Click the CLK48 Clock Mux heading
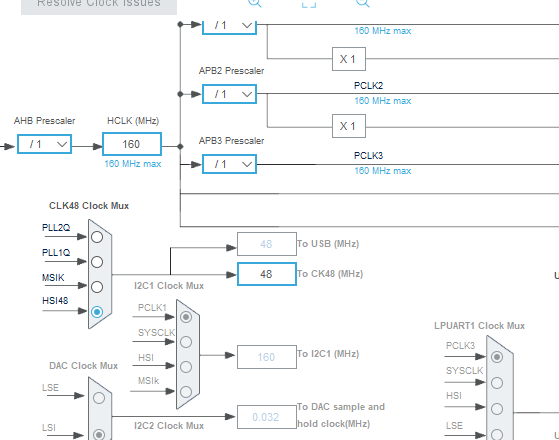The width and height of the screenshot is (559, 440). coord(89,206)
